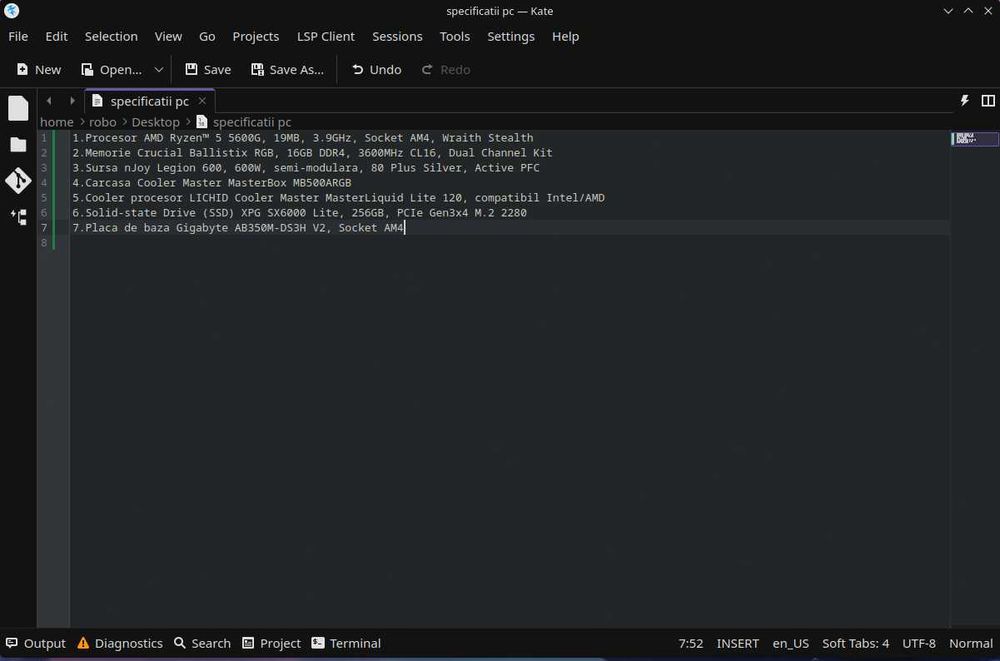Open the Selection menu
1000x661 pixels.
(x=111, y=36)
